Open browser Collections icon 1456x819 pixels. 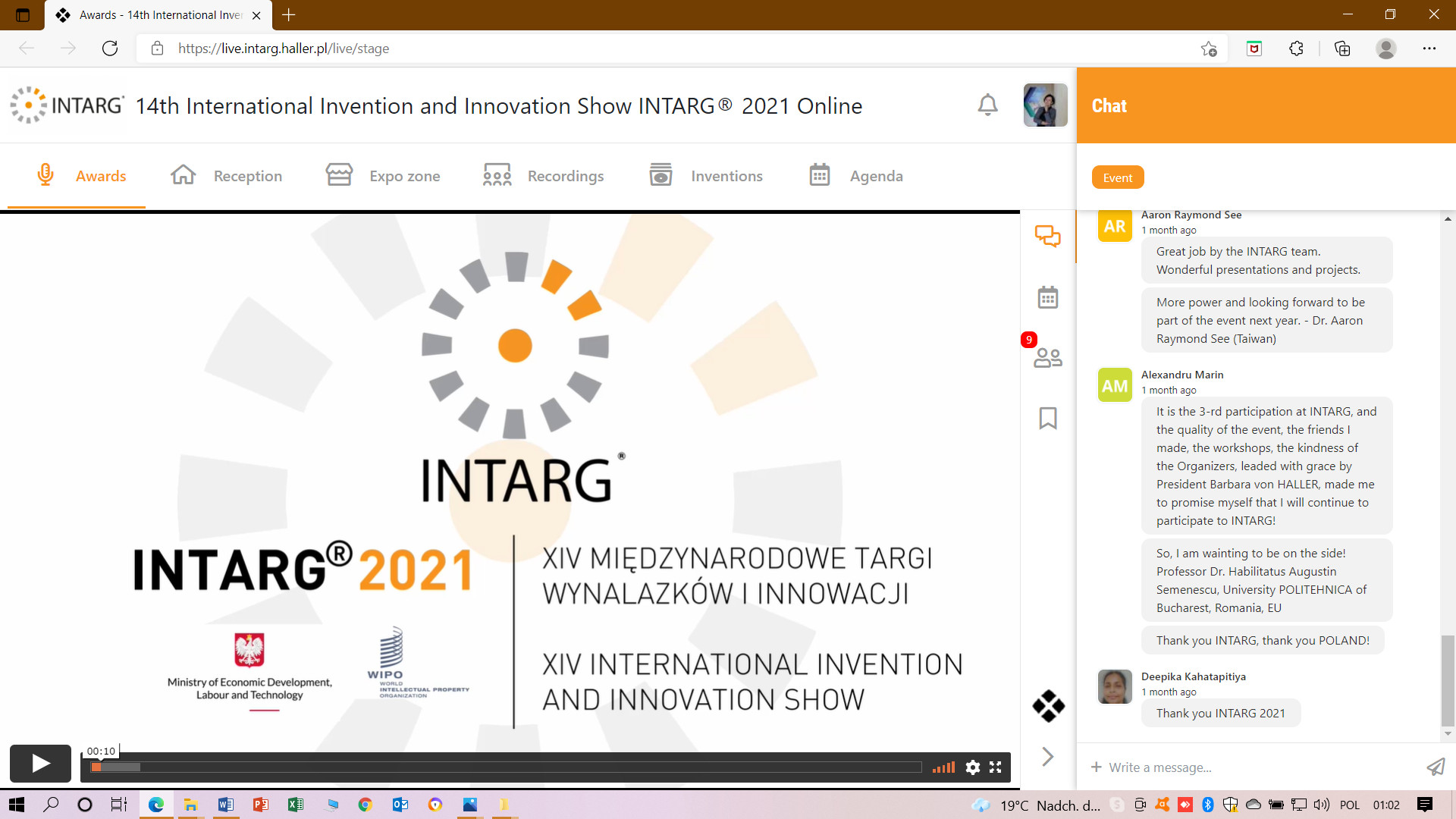[x=1342, y=49]
